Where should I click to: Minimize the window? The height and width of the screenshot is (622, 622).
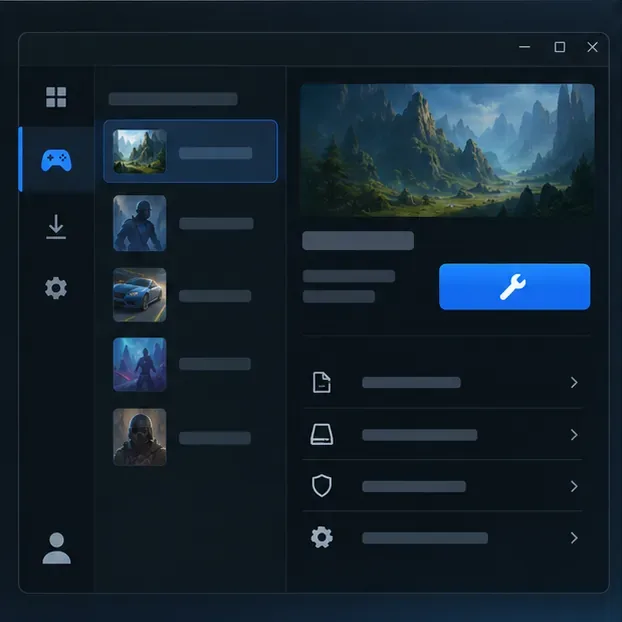pyautogui.click(x=524, y=47)
